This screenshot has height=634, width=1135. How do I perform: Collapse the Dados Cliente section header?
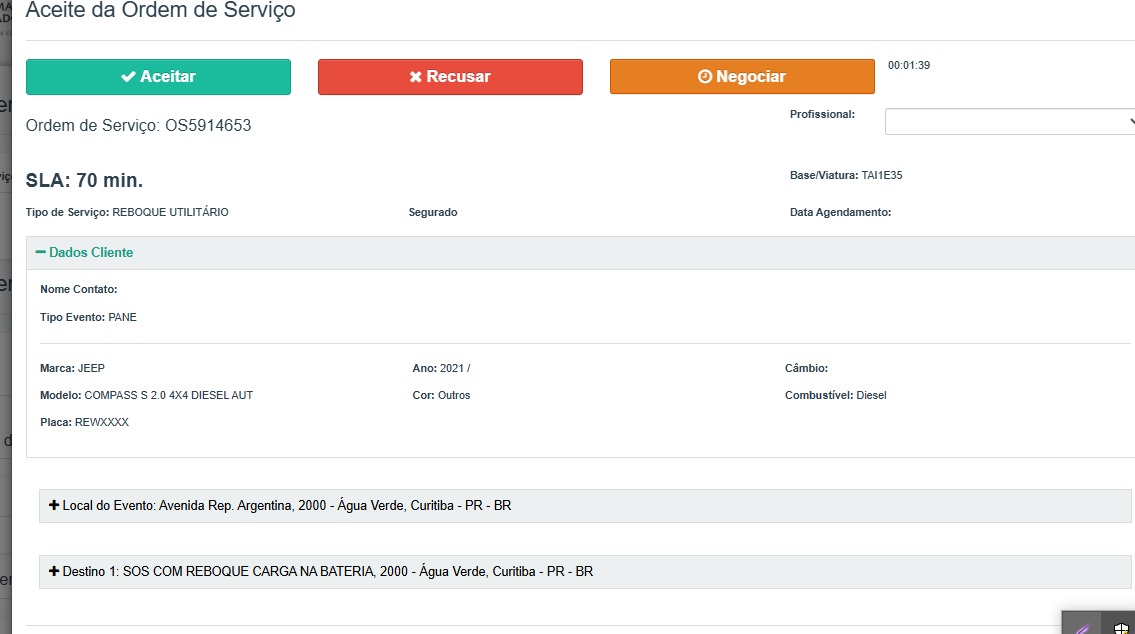point(91,253)
